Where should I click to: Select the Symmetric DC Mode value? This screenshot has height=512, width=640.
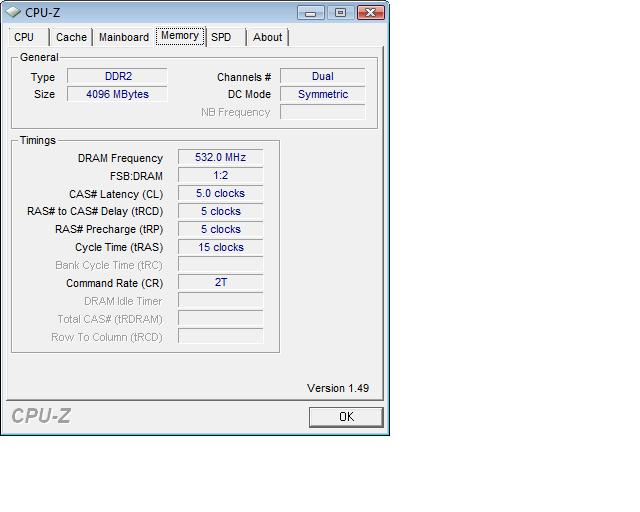pos(322,94)
